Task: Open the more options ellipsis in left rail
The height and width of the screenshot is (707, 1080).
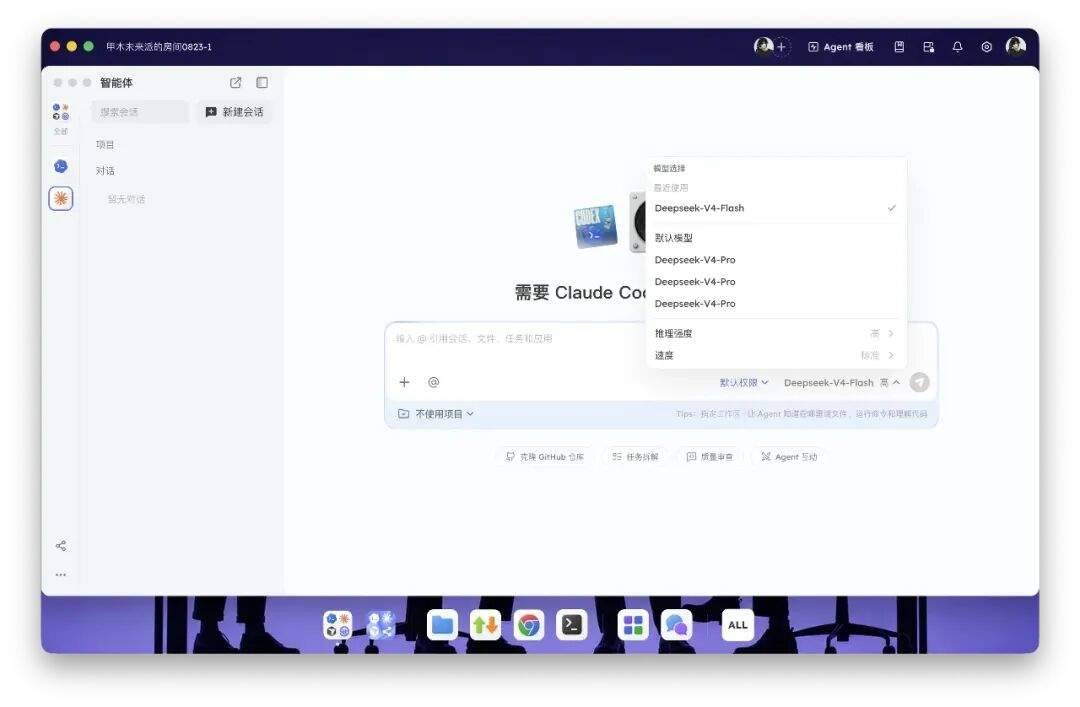Action: click(x=61, y=574)
